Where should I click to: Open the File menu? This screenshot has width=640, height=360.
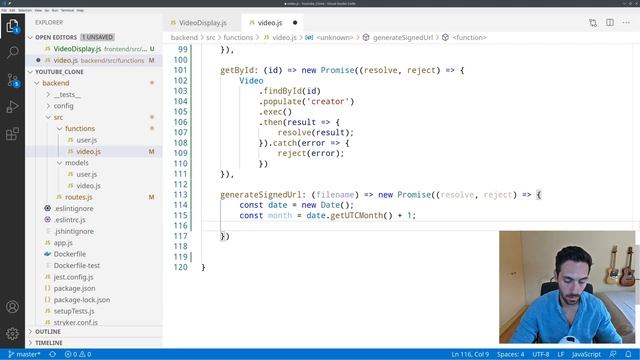click(x=4, y=10)
